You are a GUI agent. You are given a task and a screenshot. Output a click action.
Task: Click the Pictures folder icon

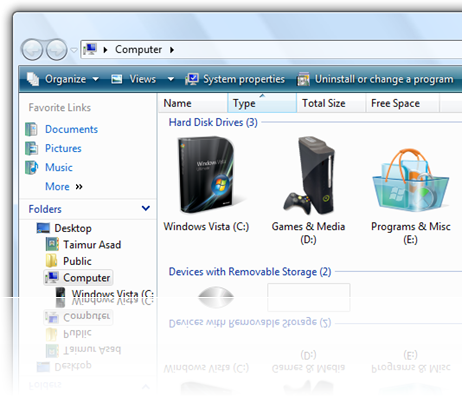point(32,148)
